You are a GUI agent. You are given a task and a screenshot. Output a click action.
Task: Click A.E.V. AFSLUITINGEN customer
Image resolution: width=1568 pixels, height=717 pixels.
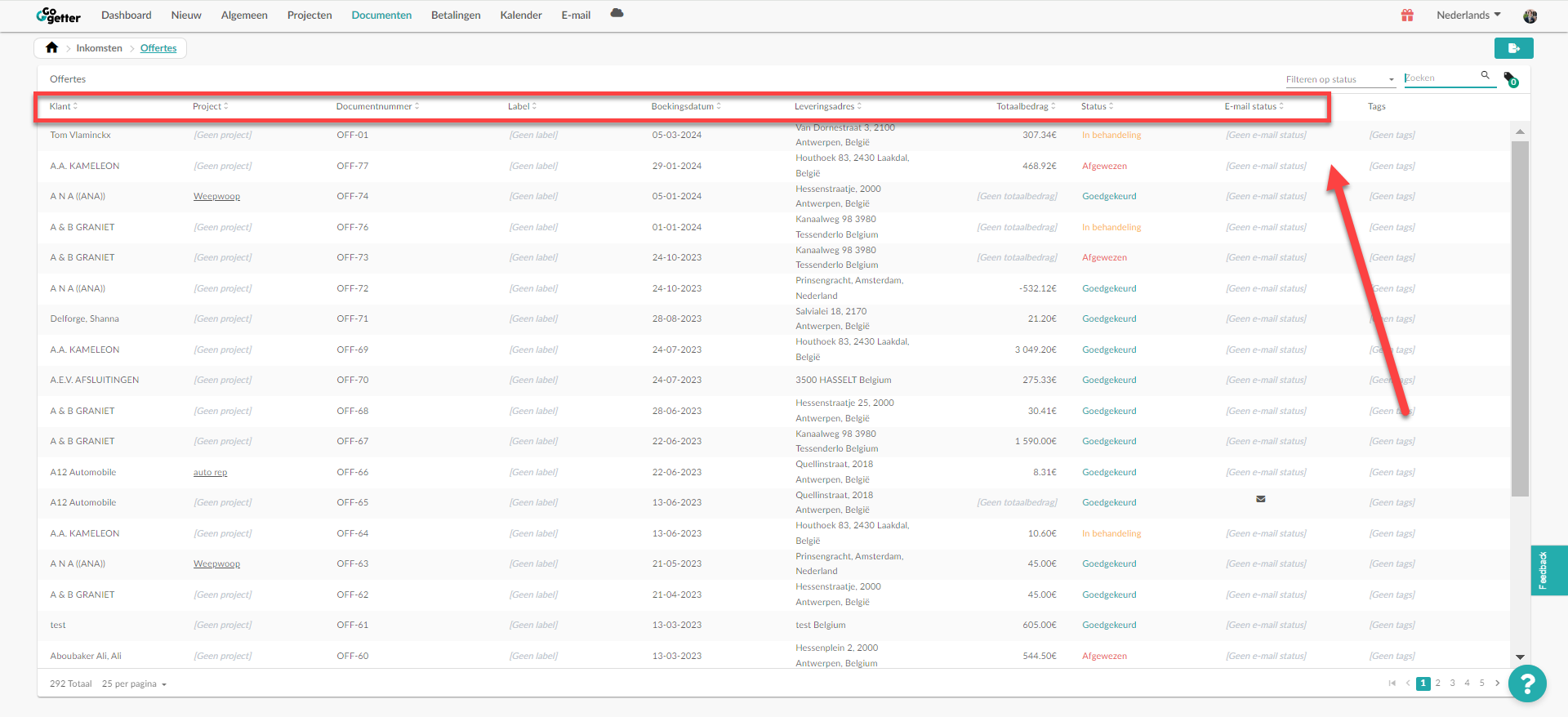[x=95, y=381]
